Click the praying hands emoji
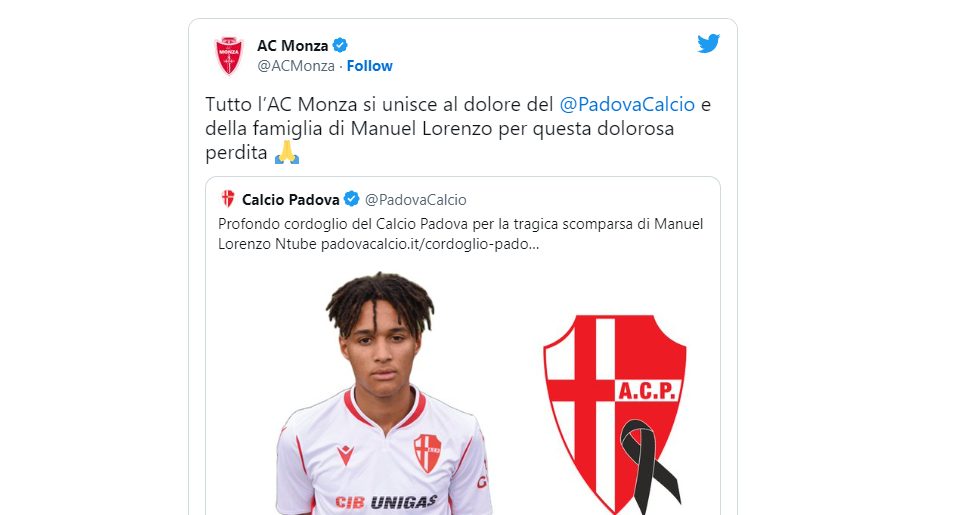Viewport: 967px width, 515px height. click(286, 152)
